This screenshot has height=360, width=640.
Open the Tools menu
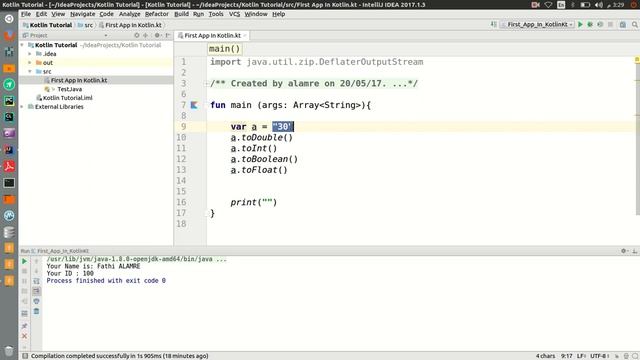coord(216,14)
